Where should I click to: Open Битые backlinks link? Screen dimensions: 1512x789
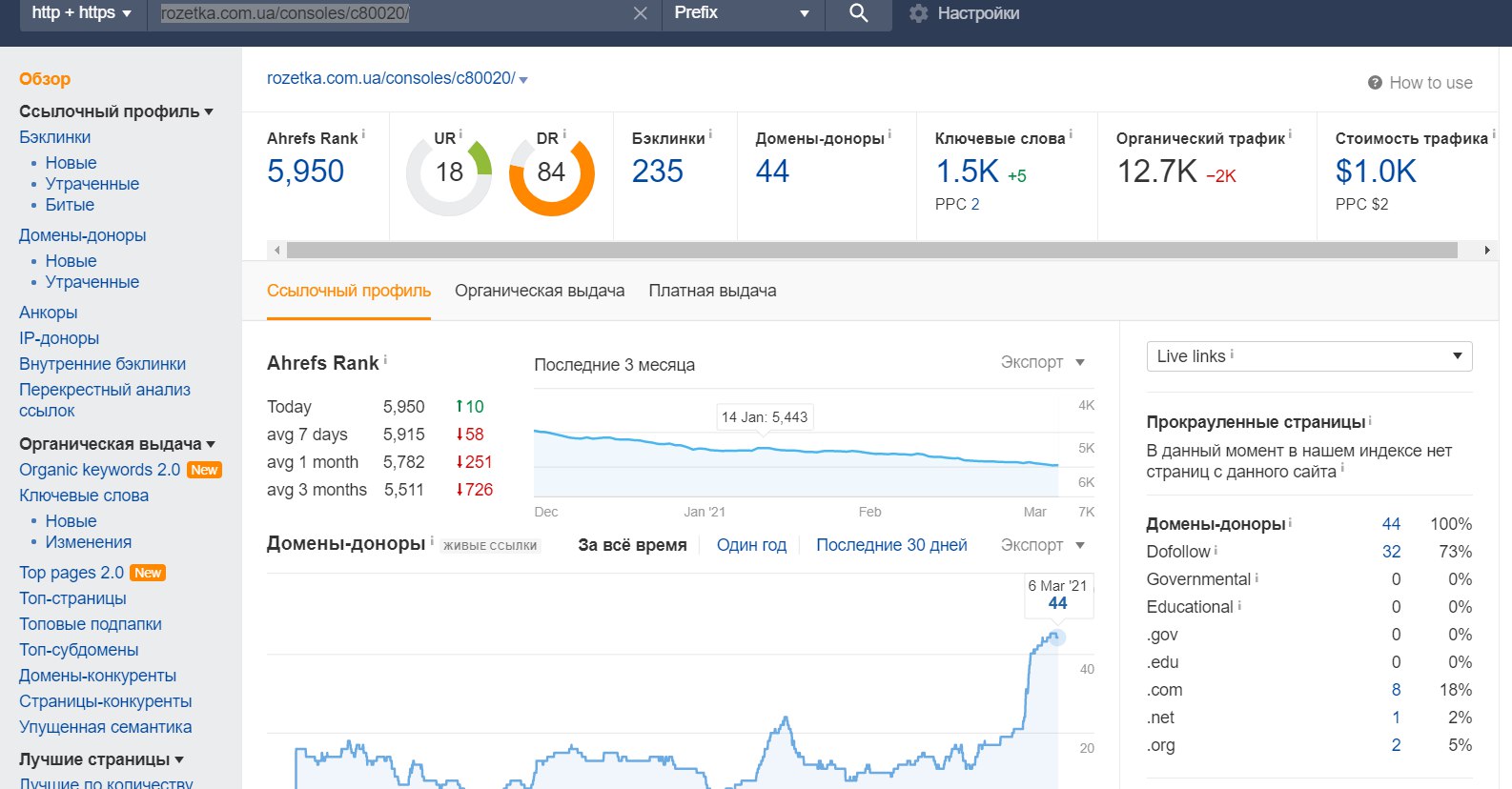[x=70, y=205]
